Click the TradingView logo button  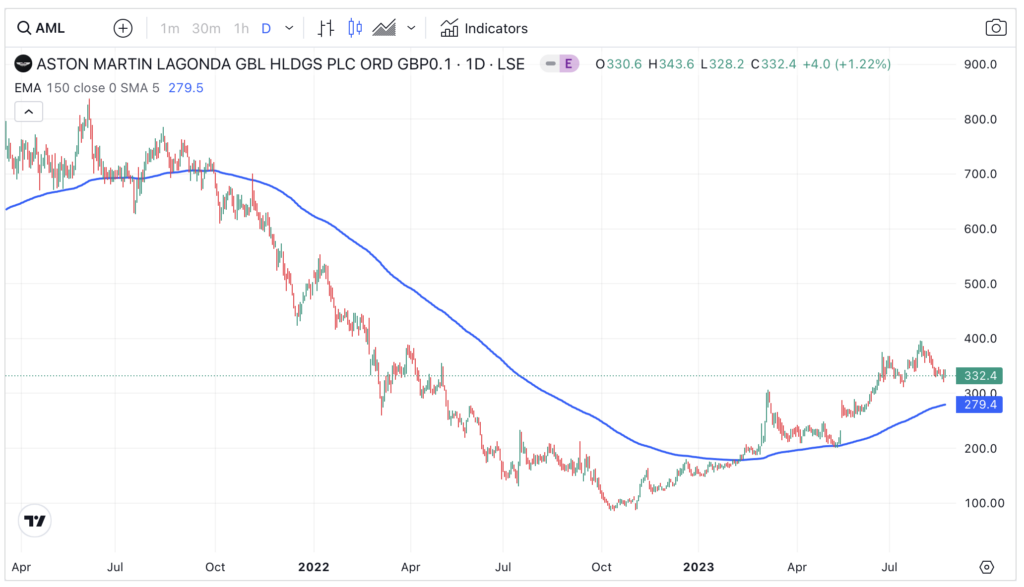35,521
